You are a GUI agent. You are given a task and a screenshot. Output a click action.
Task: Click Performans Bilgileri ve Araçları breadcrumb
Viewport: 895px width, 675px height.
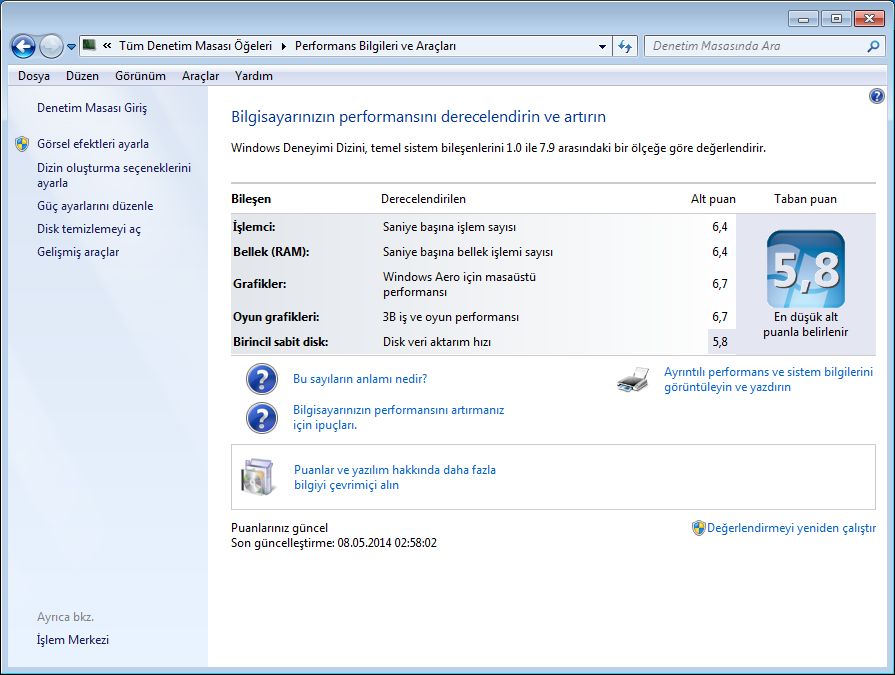coord(375,46)
